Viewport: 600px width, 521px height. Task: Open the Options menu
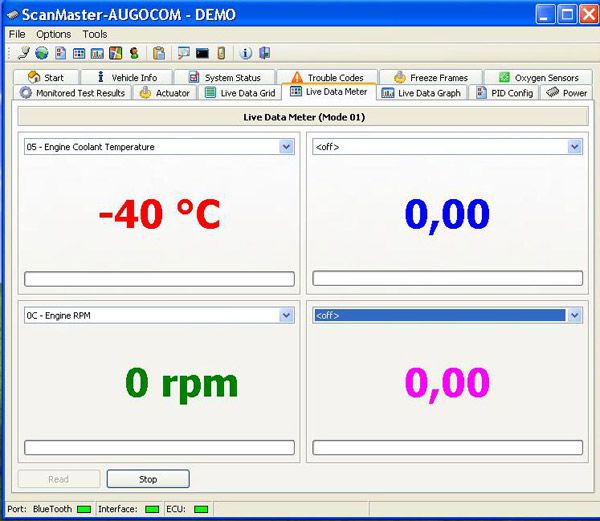tap(54, 34)
